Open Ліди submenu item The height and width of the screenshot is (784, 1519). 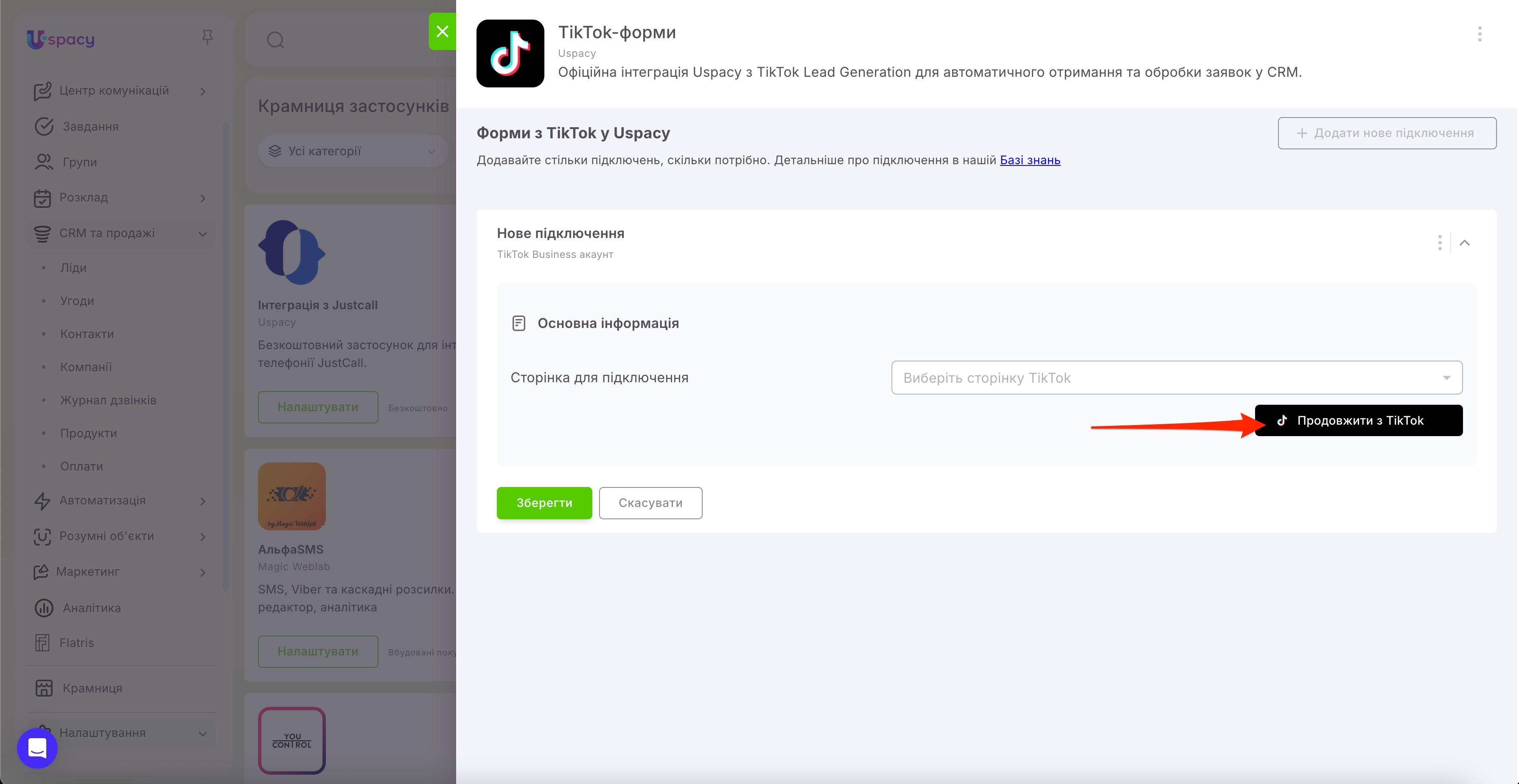(73, 268)
